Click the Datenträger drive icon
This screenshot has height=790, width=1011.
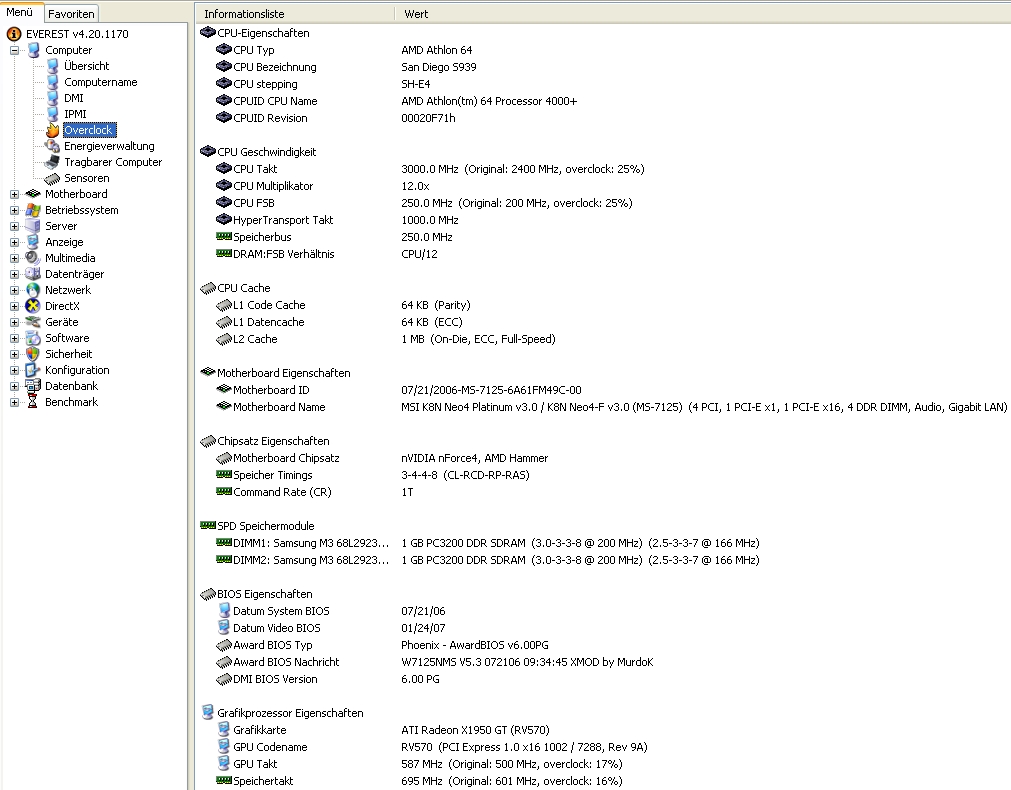click(x=33, y=274)
